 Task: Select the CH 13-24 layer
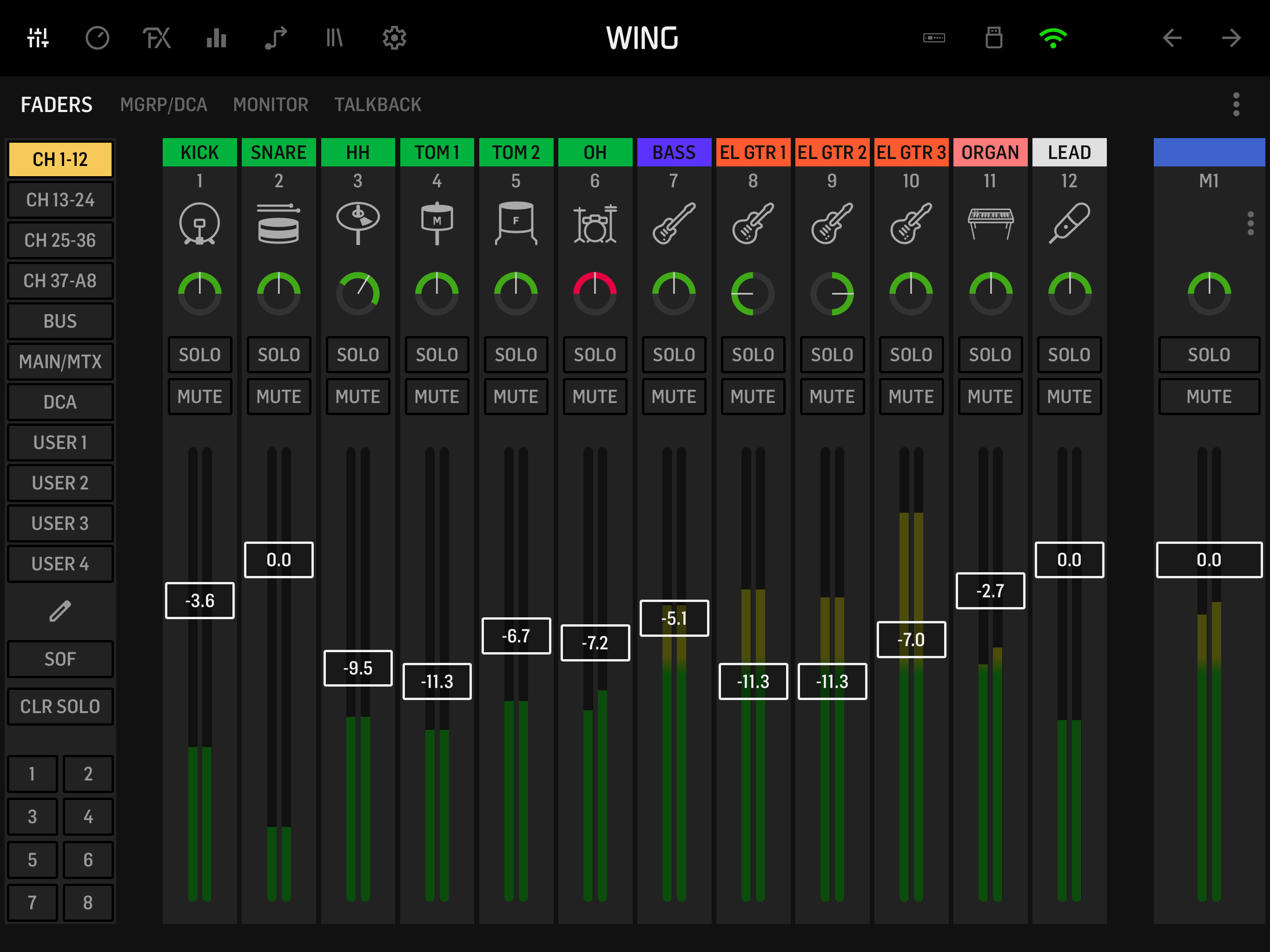coord(60,200)
